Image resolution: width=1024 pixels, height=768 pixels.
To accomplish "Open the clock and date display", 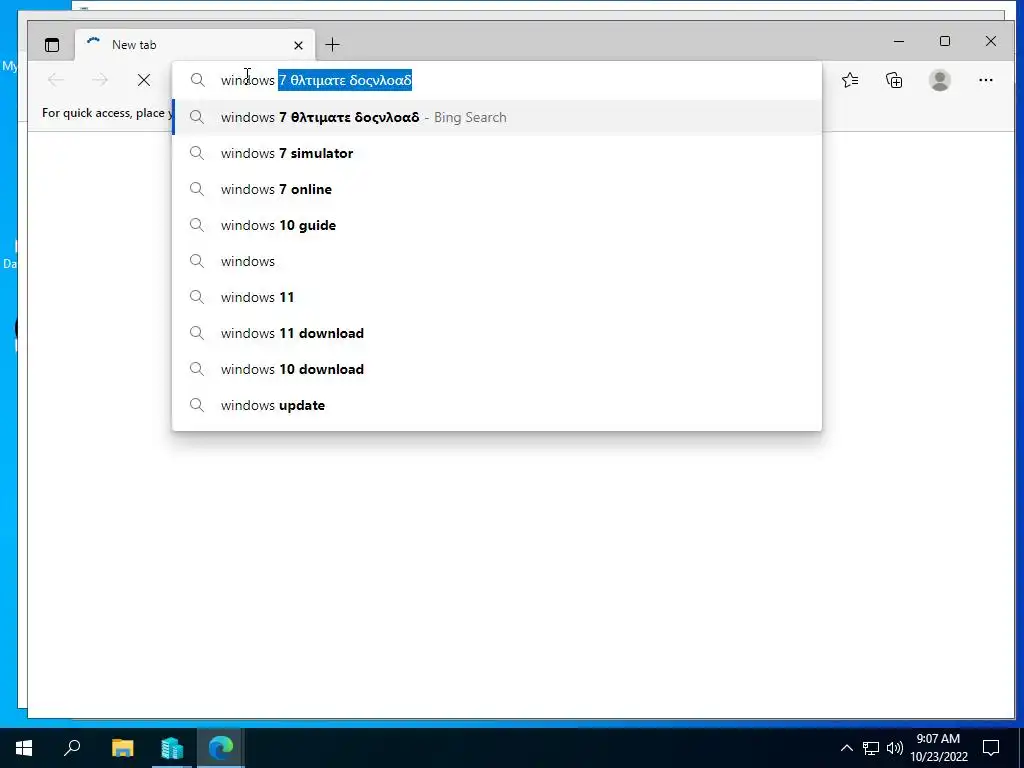I will click(938, 748).
